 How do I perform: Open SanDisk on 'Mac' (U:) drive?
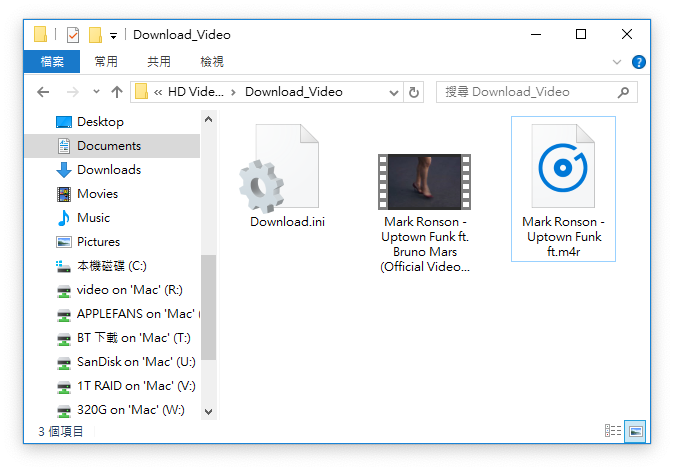(113, 362)
